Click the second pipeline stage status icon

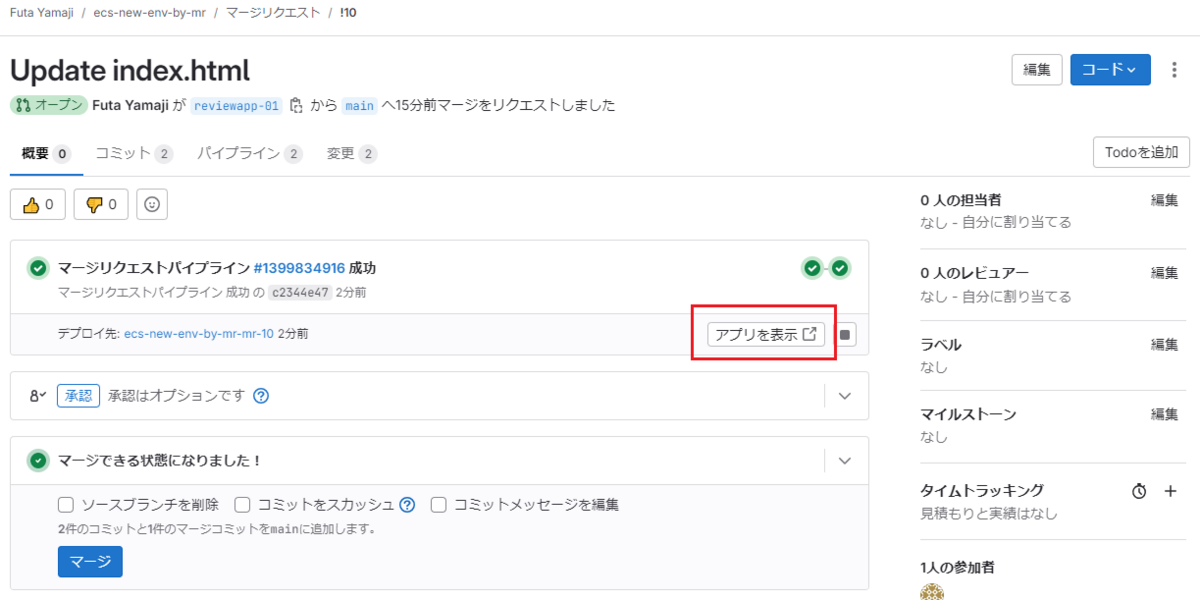coord(840,268)
